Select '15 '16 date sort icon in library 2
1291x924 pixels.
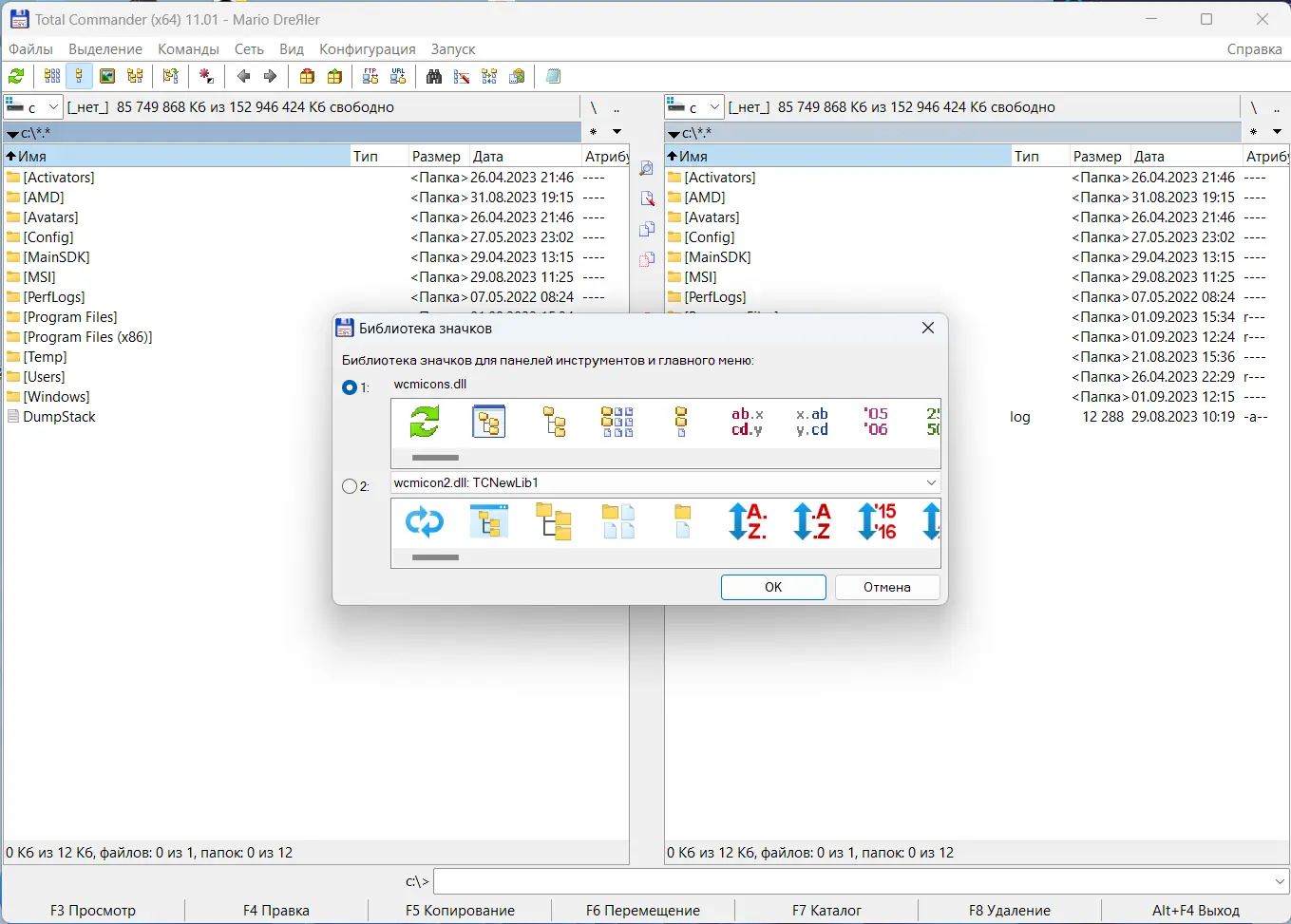[876, 521]
